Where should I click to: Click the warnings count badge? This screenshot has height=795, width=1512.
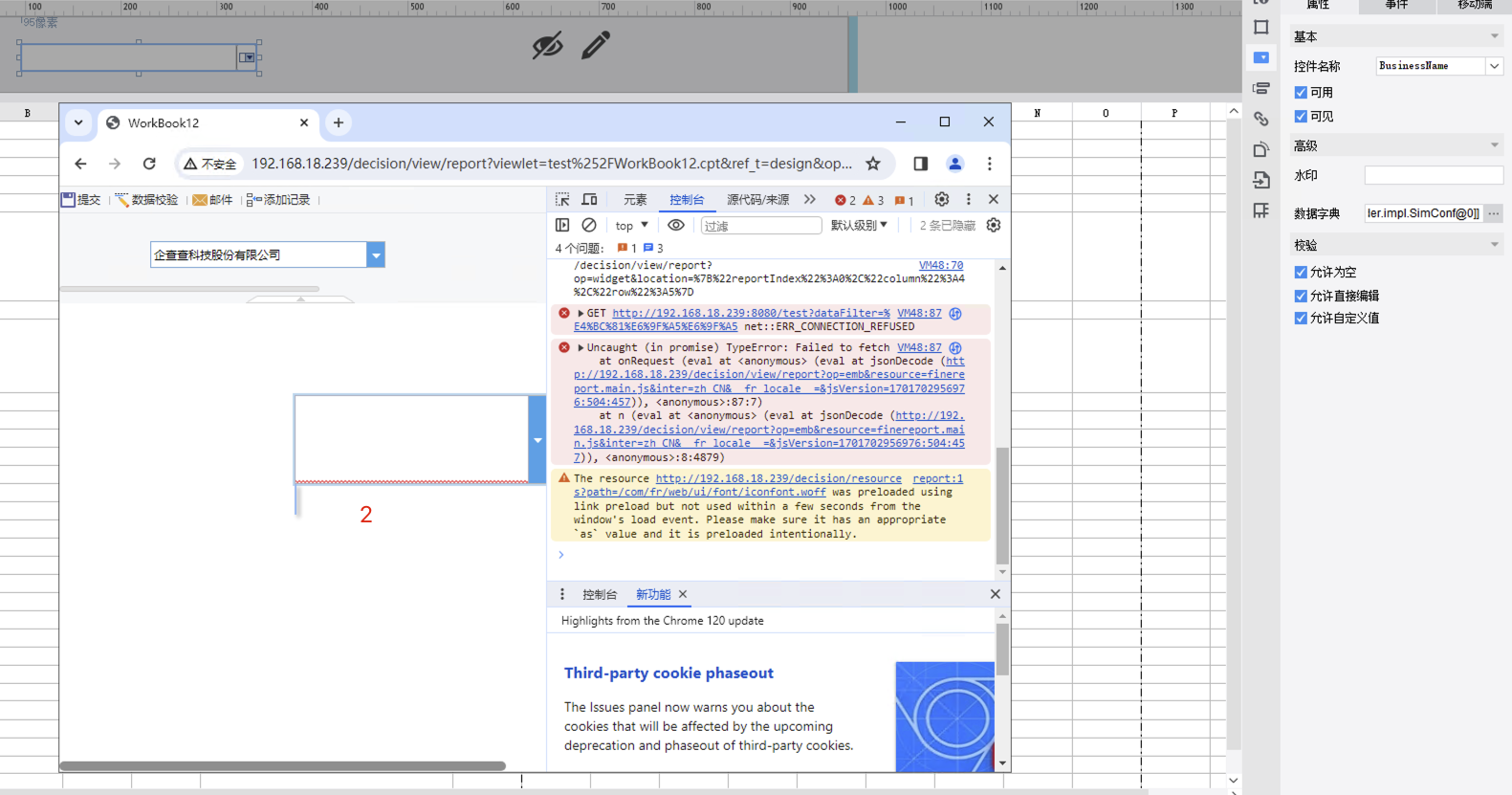pos(873,200)
